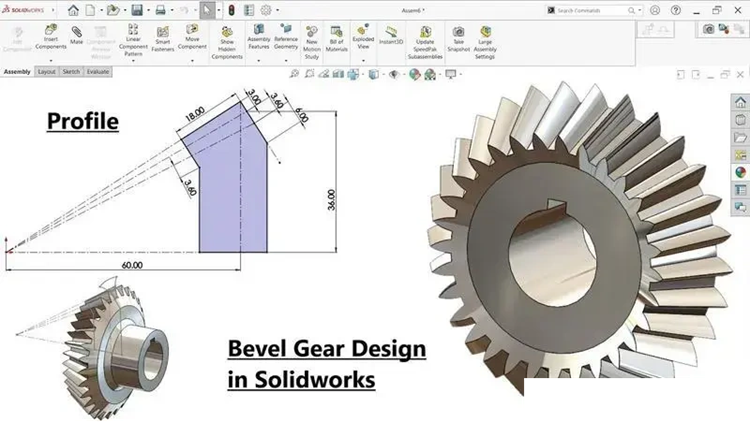This screenshot has width=750, height=423.
Task: Expand the SOLIDWORKS logo menu arrow
Action: coord(53,10)
